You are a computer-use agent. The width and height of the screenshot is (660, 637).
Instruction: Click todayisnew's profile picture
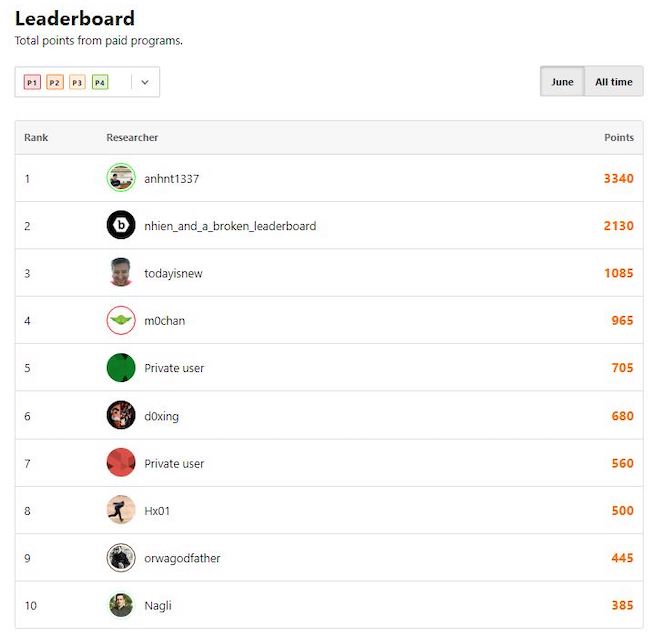pyautogui.click(x=120, y=273)
